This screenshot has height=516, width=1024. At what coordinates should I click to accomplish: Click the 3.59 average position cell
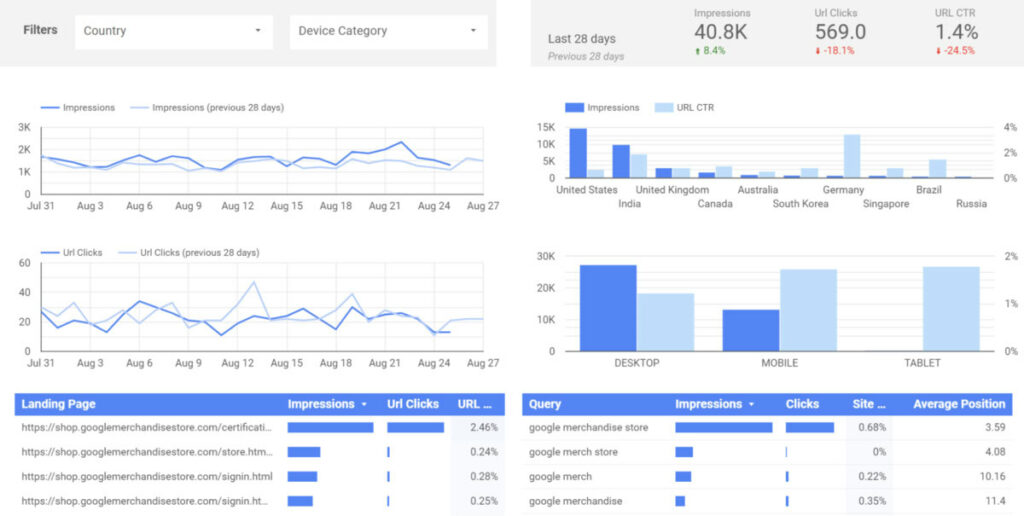(995, 427)
